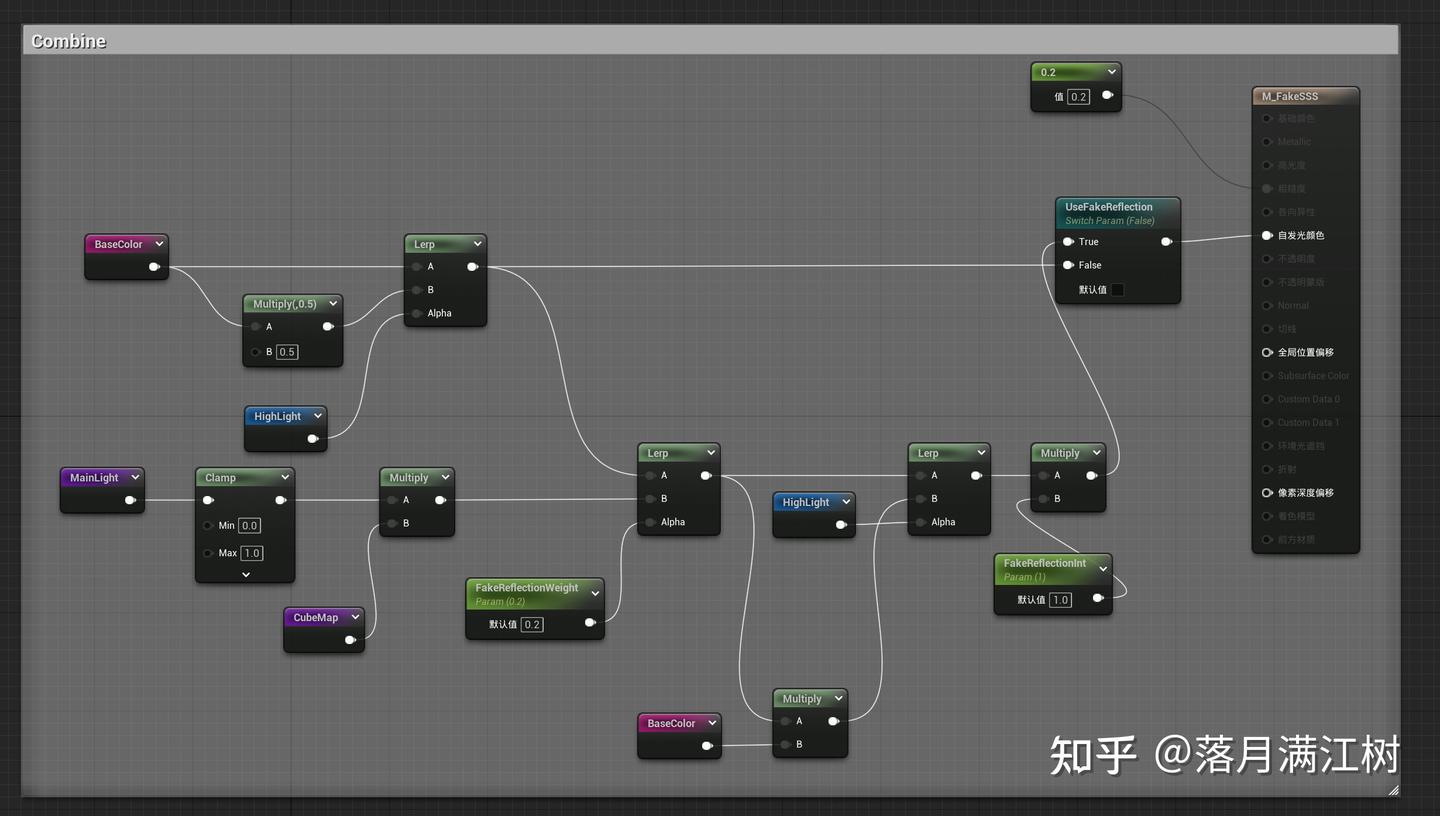The height and width of the screenshot is (816, 1440).
Task: Select the FakeReflectionWeight node title
Action: [x=527, y=588]
